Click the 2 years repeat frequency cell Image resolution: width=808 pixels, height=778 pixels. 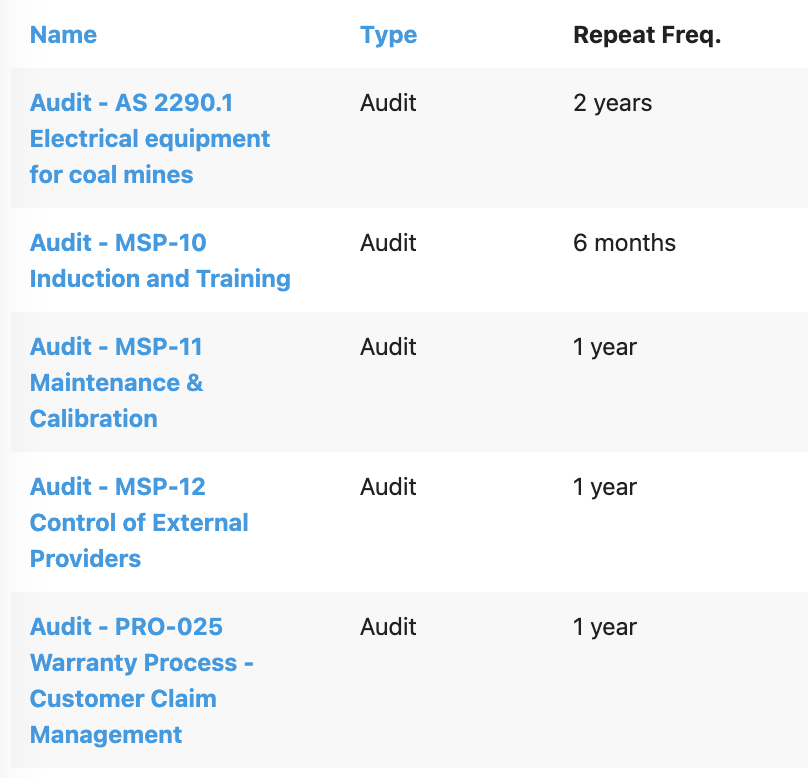click(x=612, y=103)
